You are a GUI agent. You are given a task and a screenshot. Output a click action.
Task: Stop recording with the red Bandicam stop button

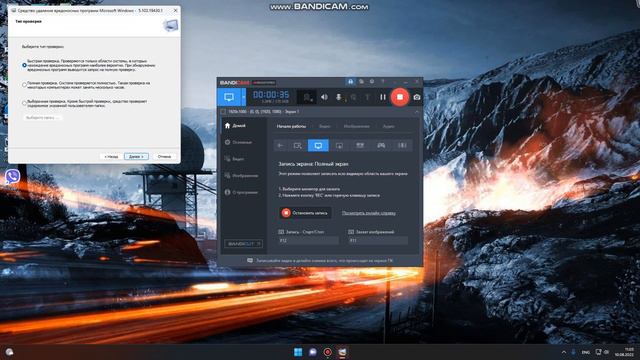tap(400, 97)
